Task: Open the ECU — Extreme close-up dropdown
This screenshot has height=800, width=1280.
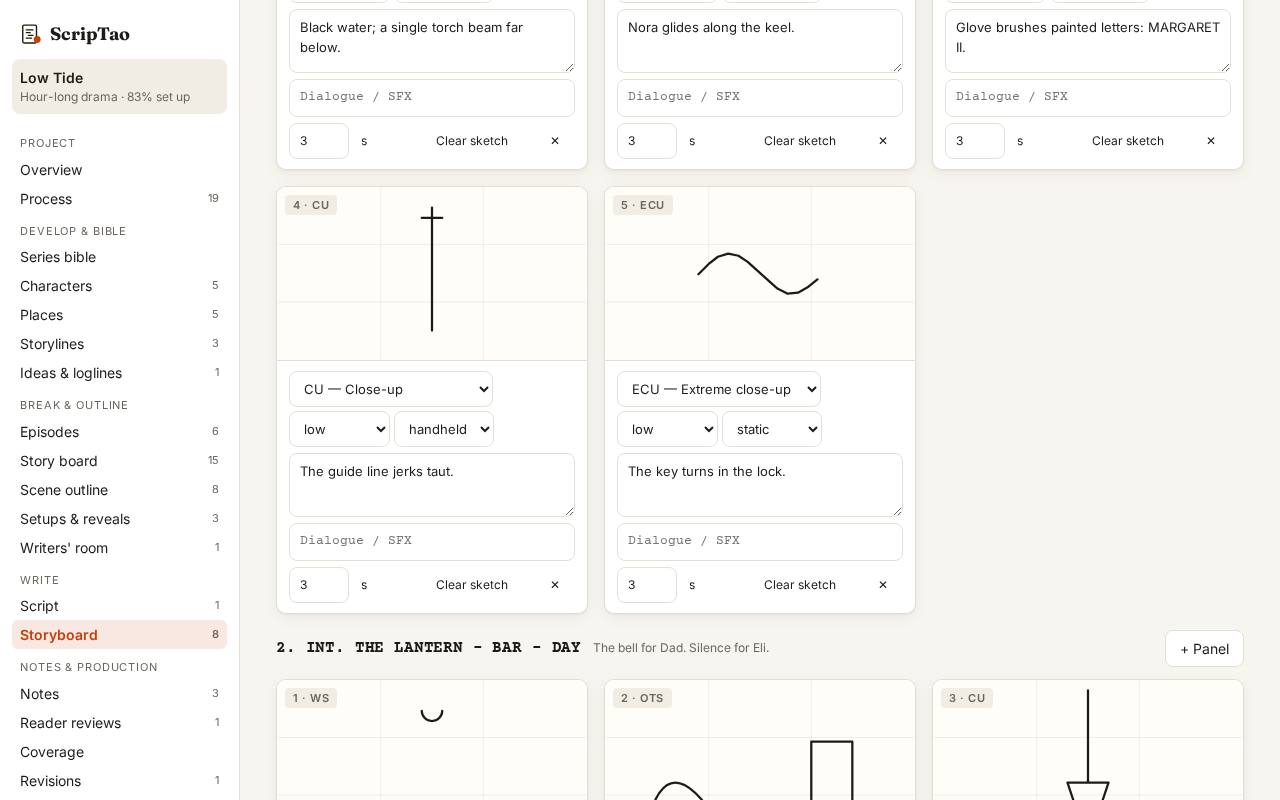Action: [x=719, y=389]
